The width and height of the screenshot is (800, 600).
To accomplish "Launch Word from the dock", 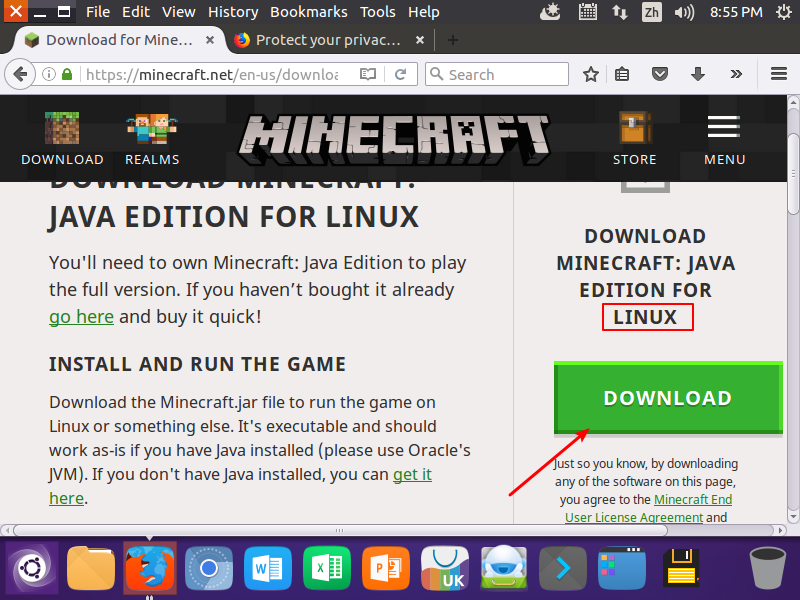I will click(268, 568).
